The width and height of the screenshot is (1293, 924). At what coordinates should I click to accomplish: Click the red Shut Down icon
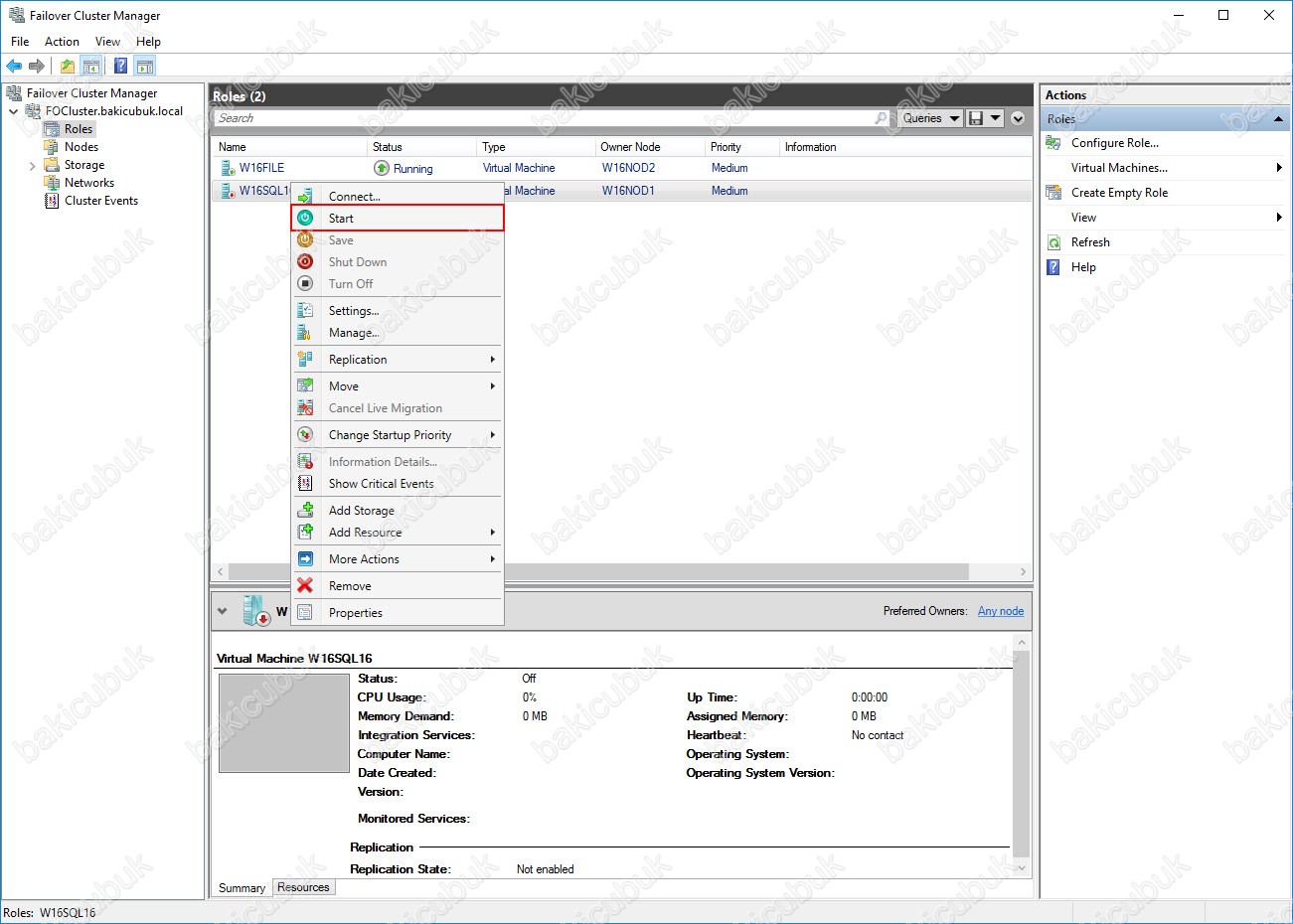[x=305, y=261]
